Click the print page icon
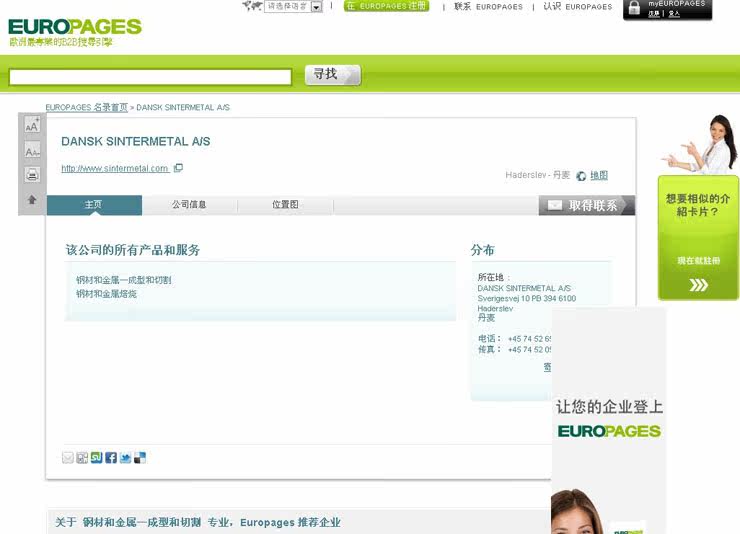 [x=32, y=175]
